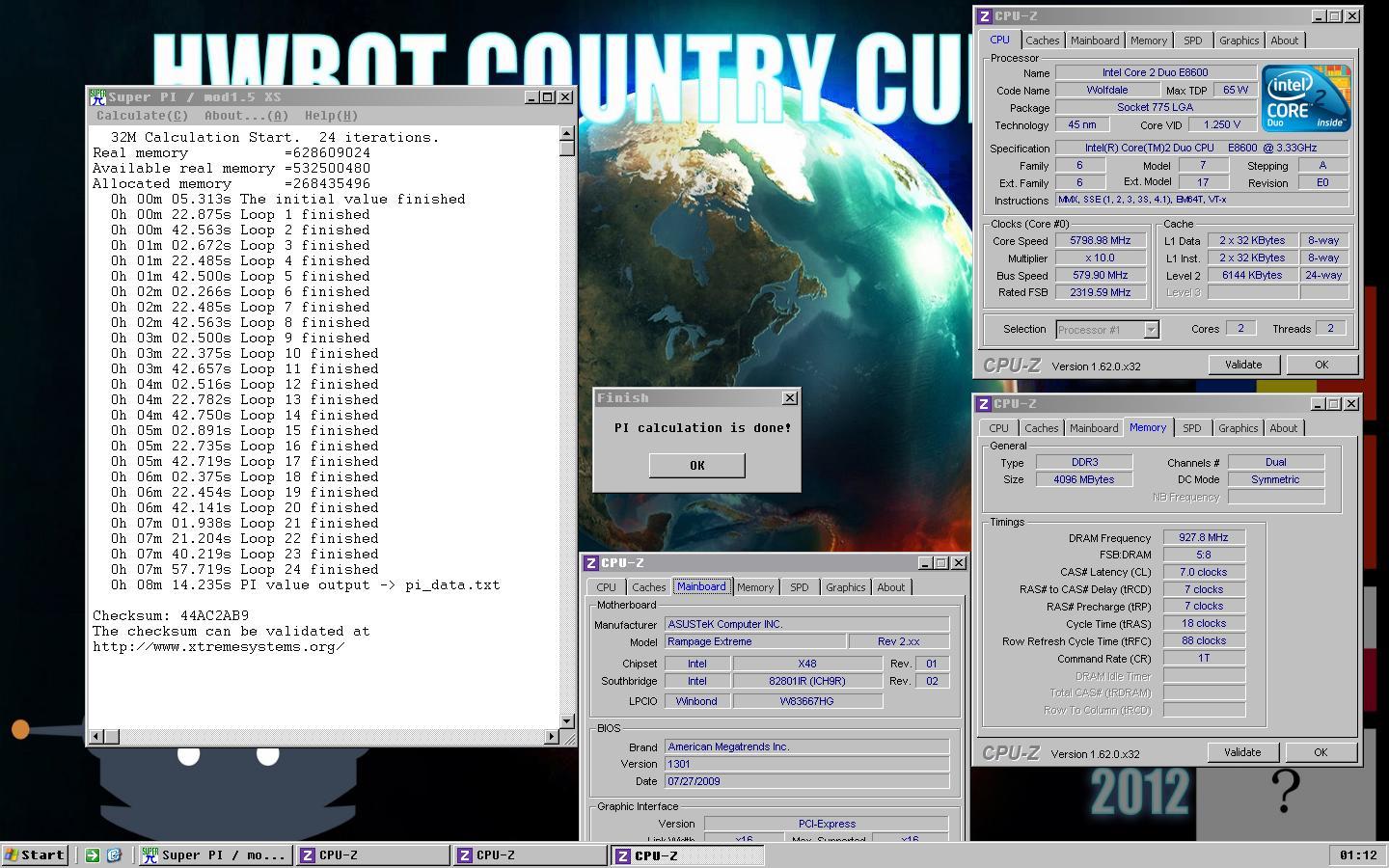Screen dimensions: 1389x868
Task: Click Validate in the CPU-Z CPU window
Action: (x=1243, y=365)
